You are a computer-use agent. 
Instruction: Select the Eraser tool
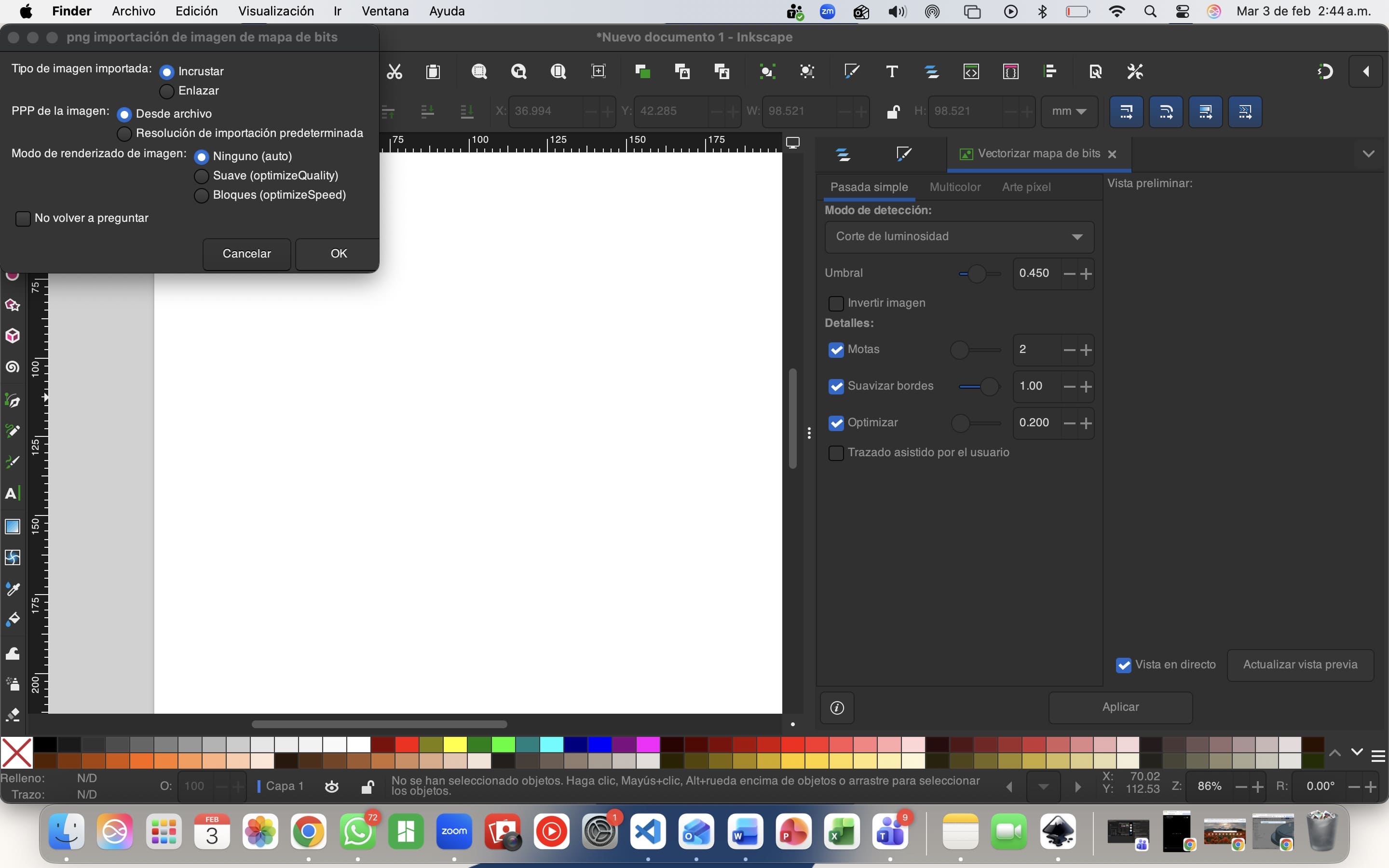point(13,715)
